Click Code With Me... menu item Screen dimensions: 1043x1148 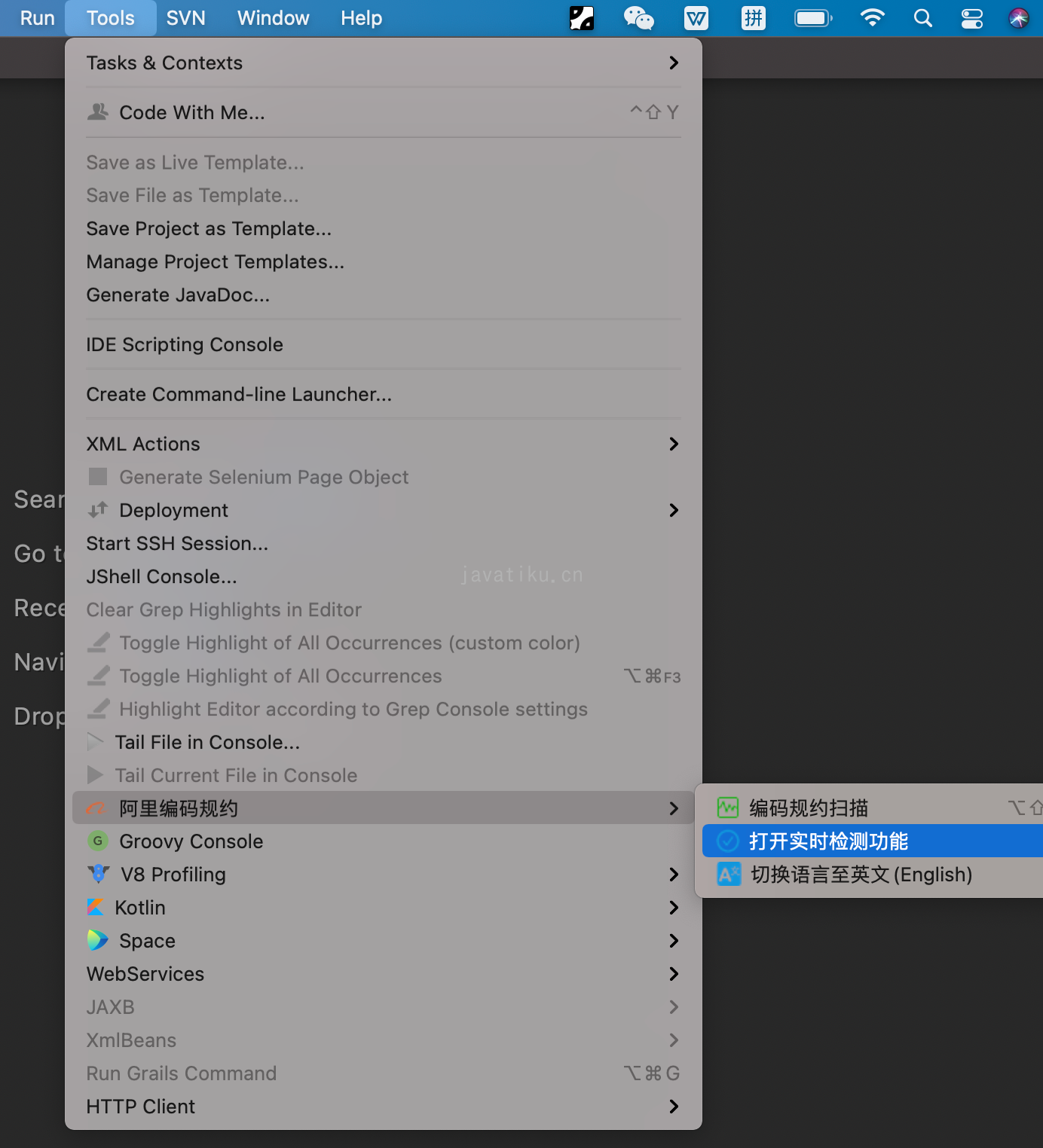point(384,112)
